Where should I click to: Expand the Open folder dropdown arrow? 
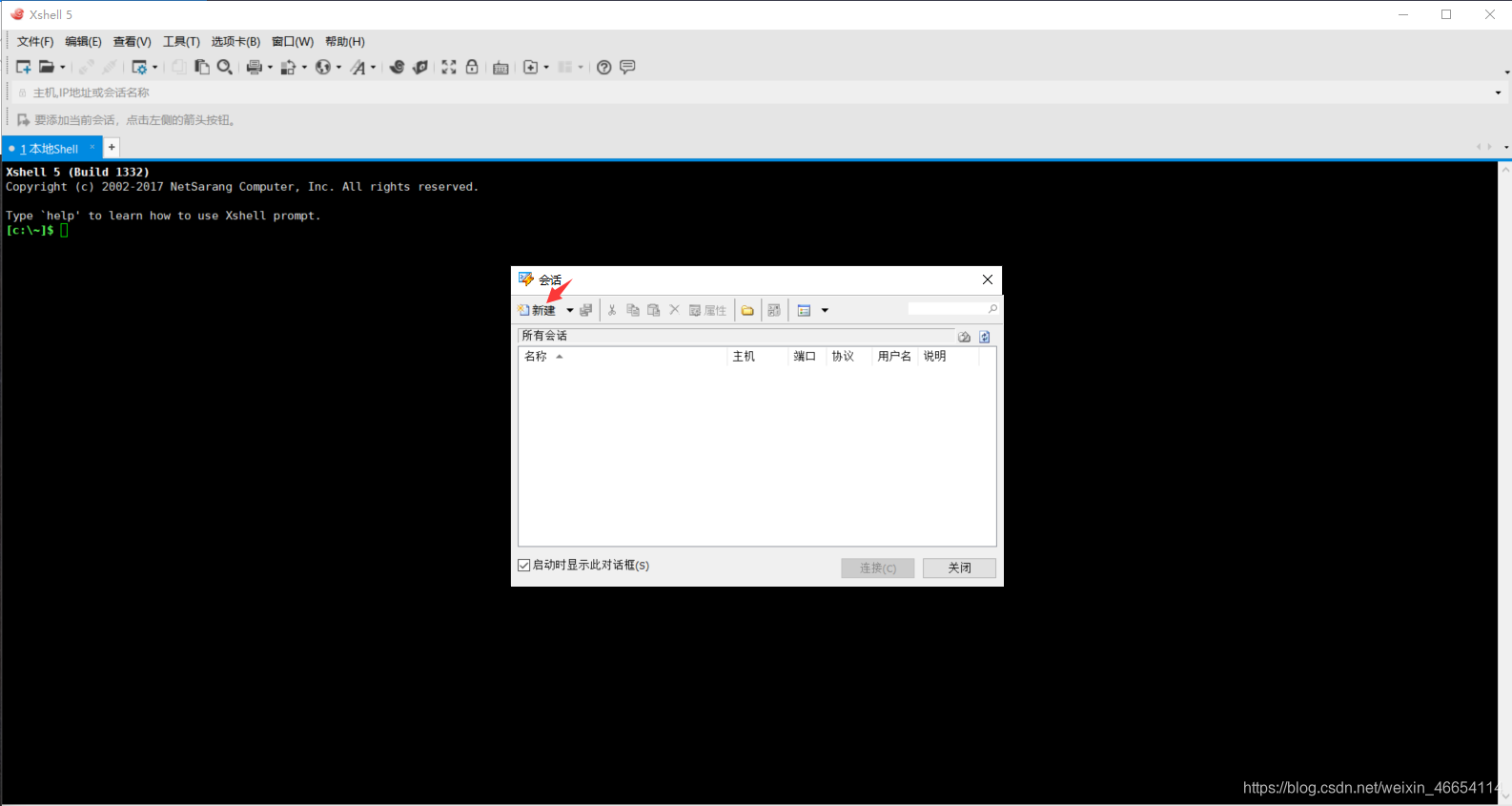[63, 67]
